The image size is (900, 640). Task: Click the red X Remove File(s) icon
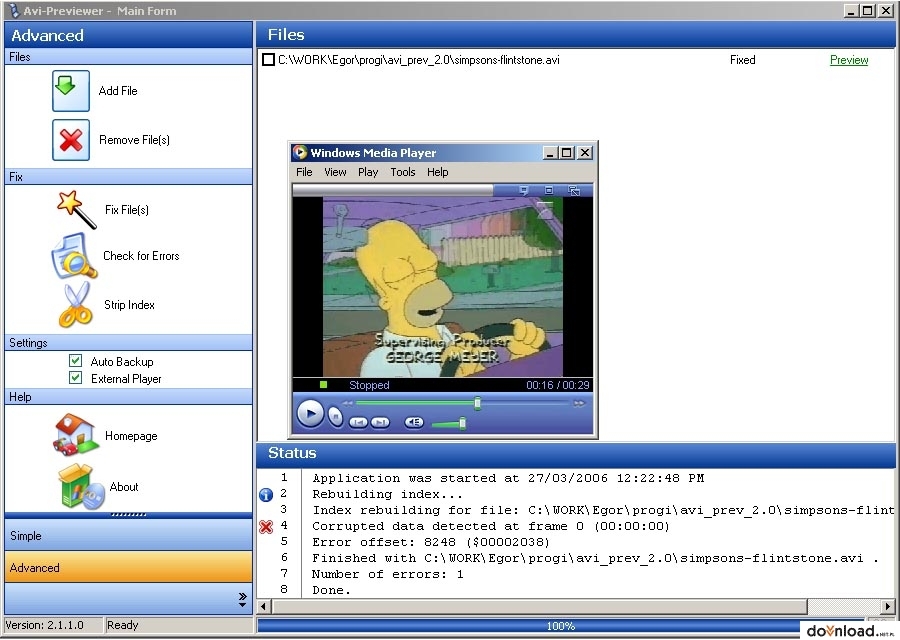(71, 140)
